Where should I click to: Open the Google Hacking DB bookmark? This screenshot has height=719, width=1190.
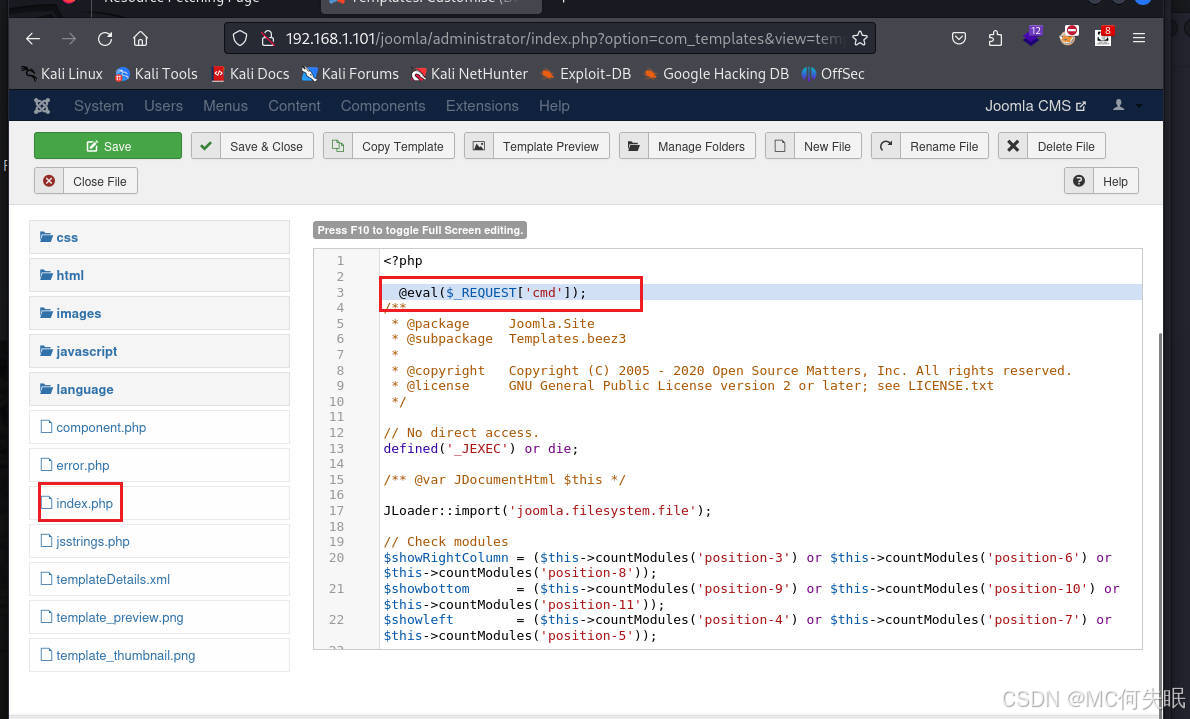point(716,74)
